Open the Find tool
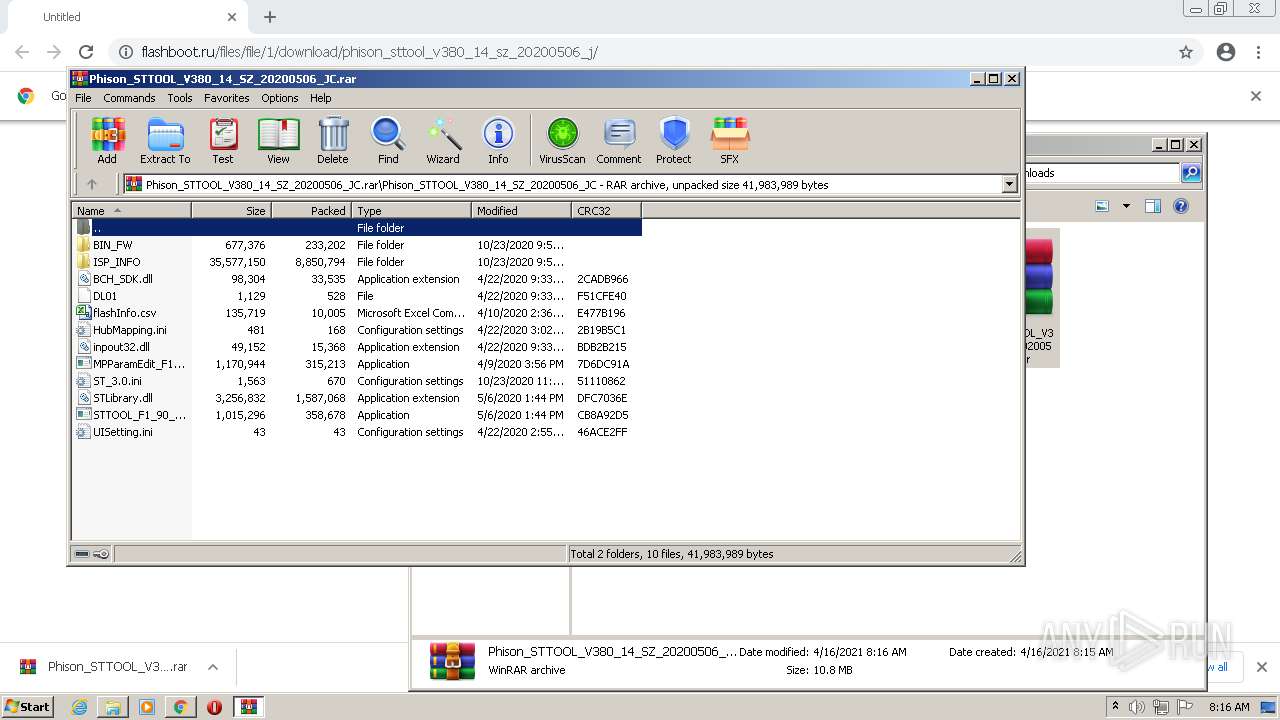1280x720 pixels. [388, 140]
